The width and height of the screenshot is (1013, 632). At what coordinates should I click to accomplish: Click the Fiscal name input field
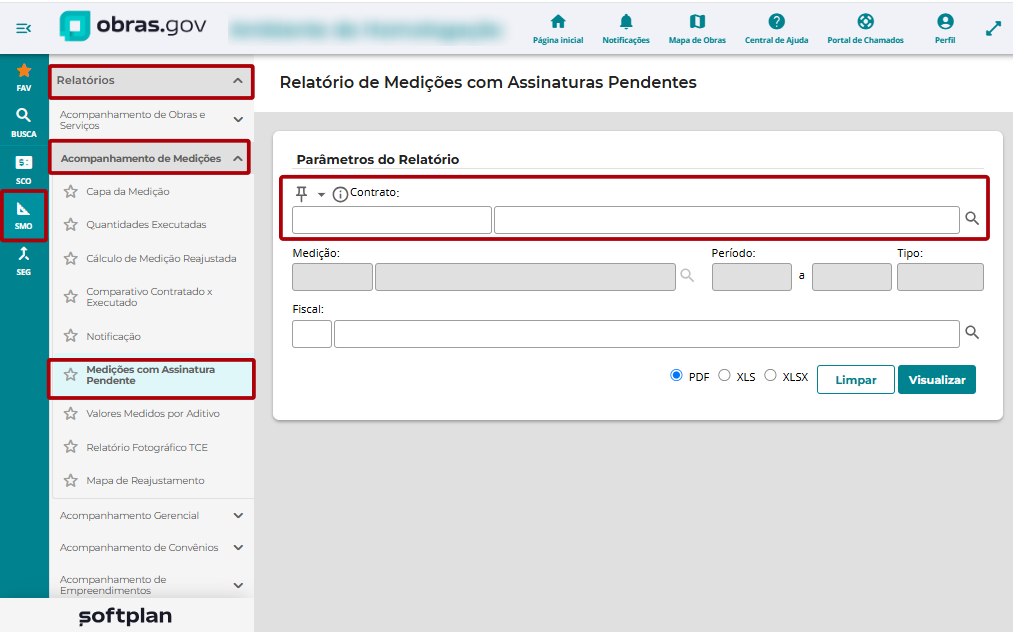647,333
